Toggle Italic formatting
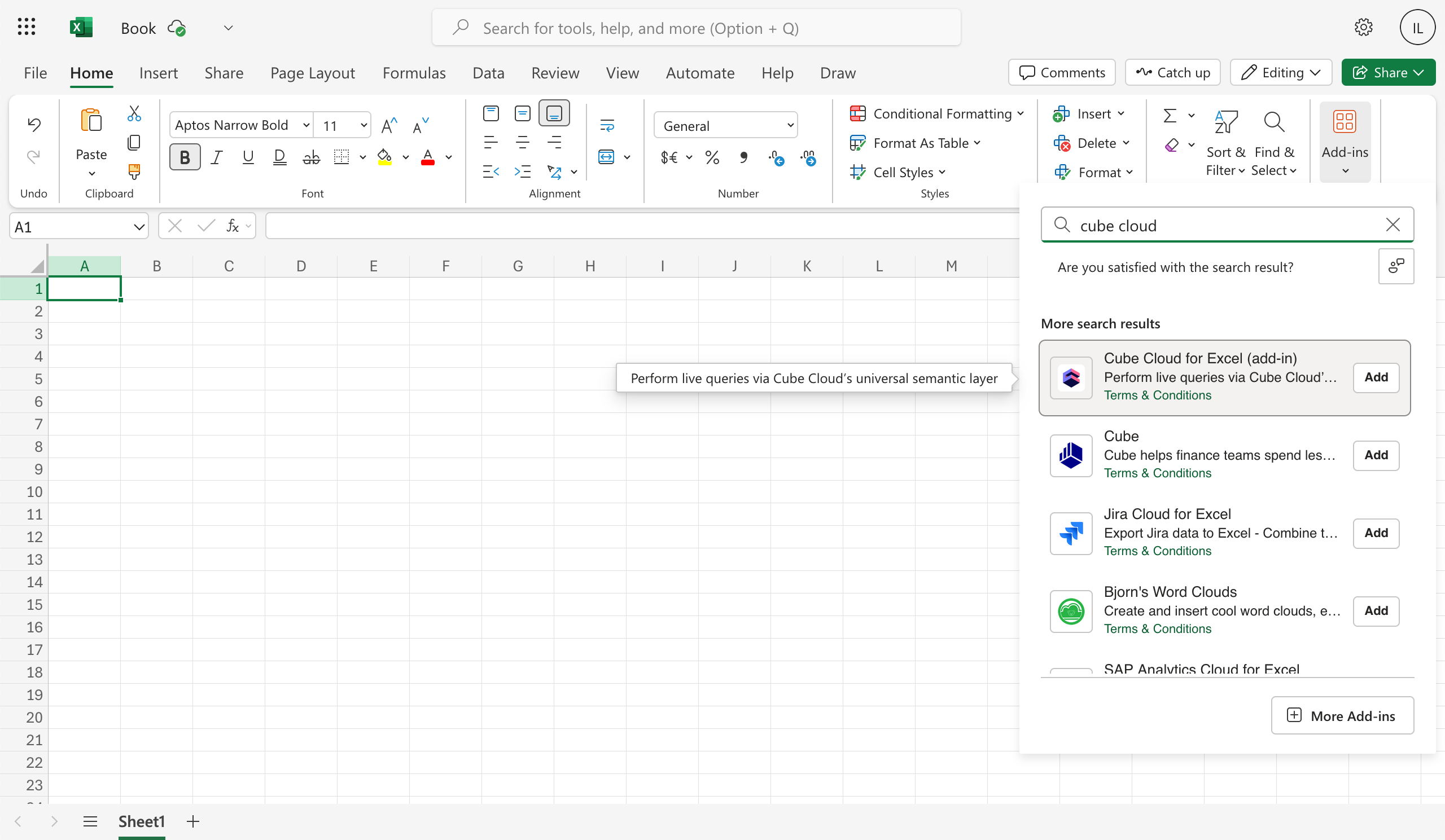The image size is (1445, 840). (x=216, y=157)
